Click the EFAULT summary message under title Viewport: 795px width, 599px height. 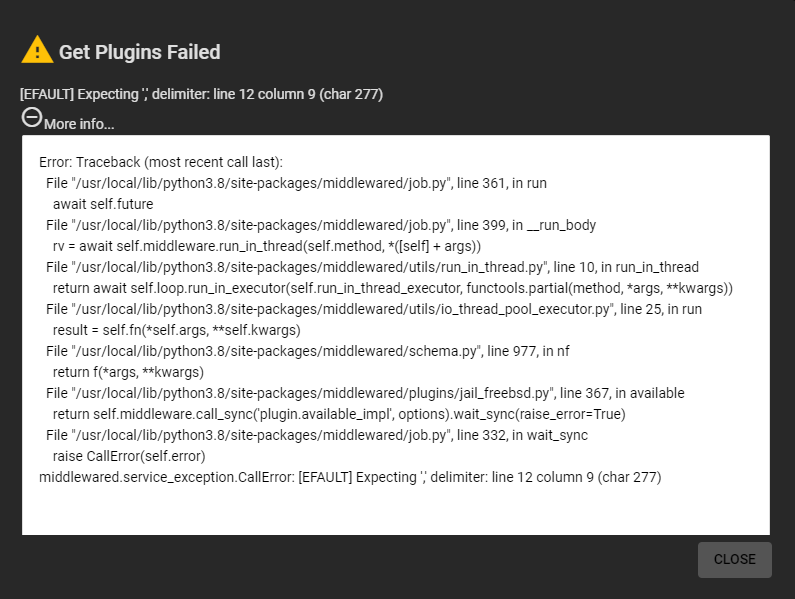pos(201,94)
